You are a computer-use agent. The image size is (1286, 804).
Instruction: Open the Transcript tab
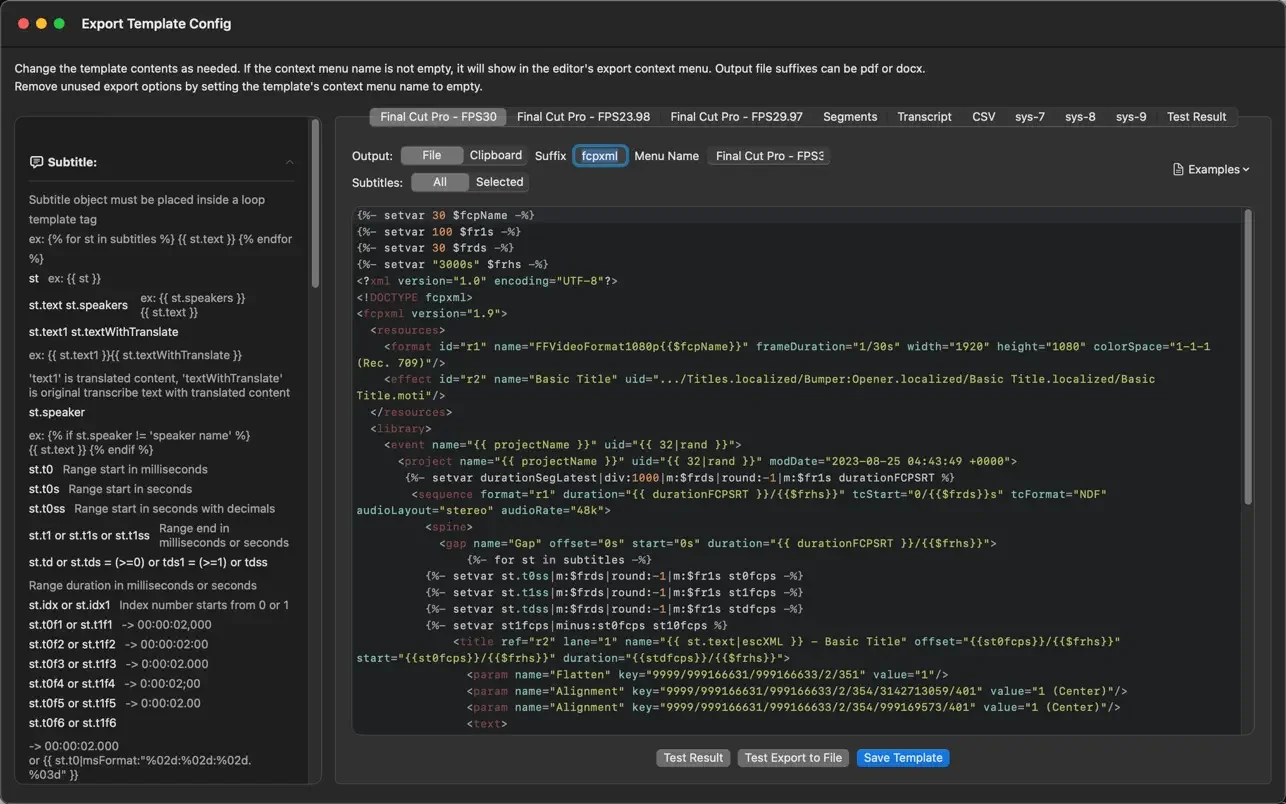(924, 117)
